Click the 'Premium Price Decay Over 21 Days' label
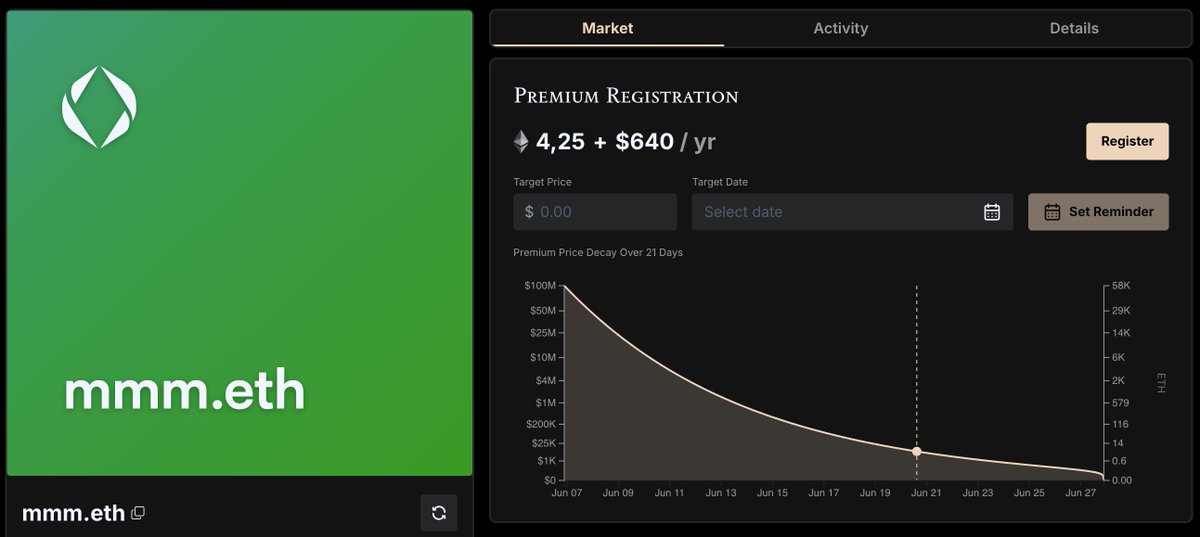1200x537 pixels. coord(598,253)
